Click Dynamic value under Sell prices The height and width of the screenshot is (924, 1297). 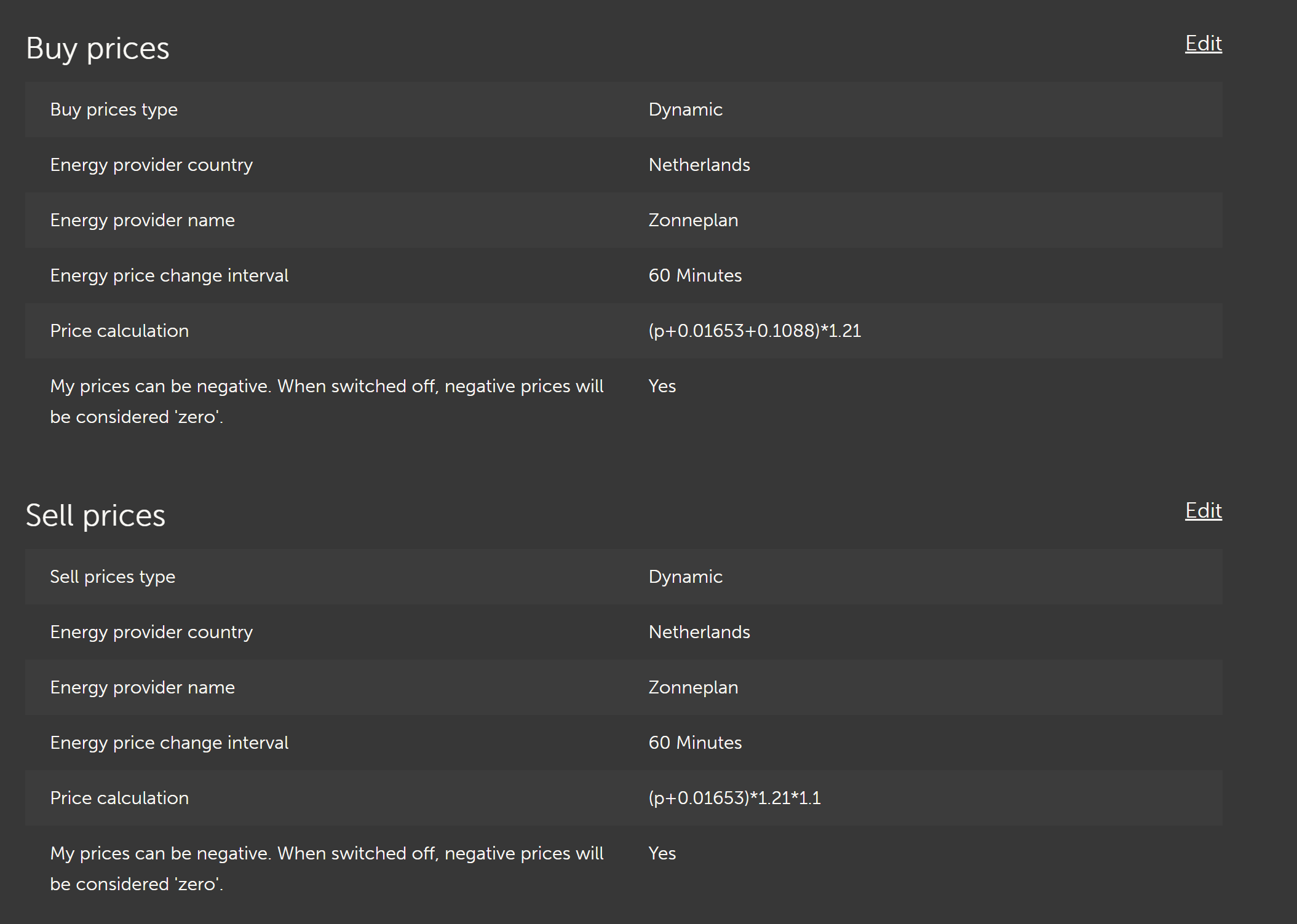coord(685,577)
